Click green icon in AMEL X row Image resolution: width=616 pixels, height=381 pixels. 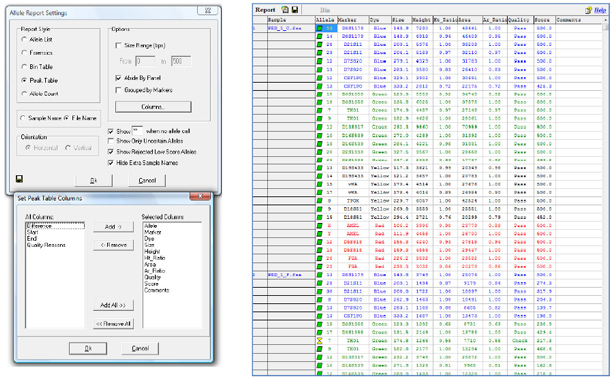[319, 225]
